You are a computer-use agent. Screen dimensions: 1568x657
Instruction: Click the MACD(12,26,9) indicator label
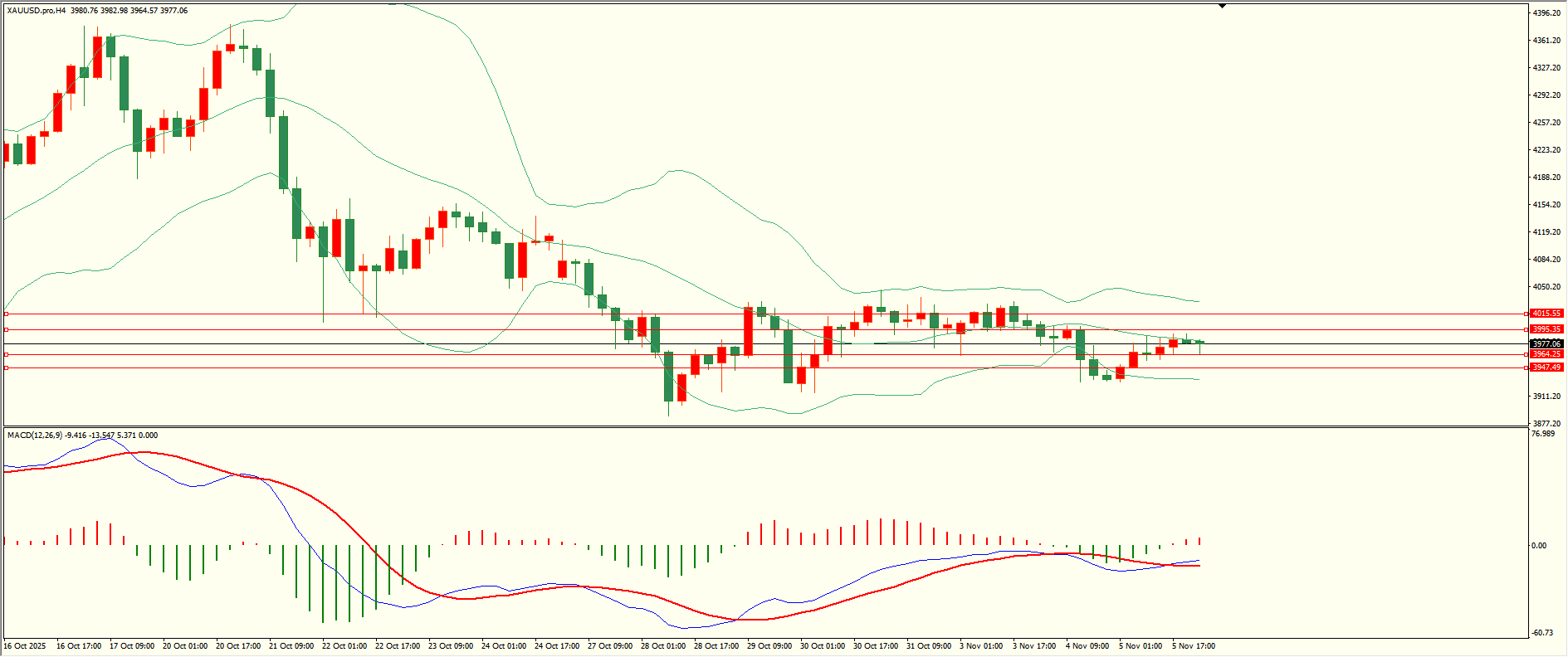pos(34,436)
